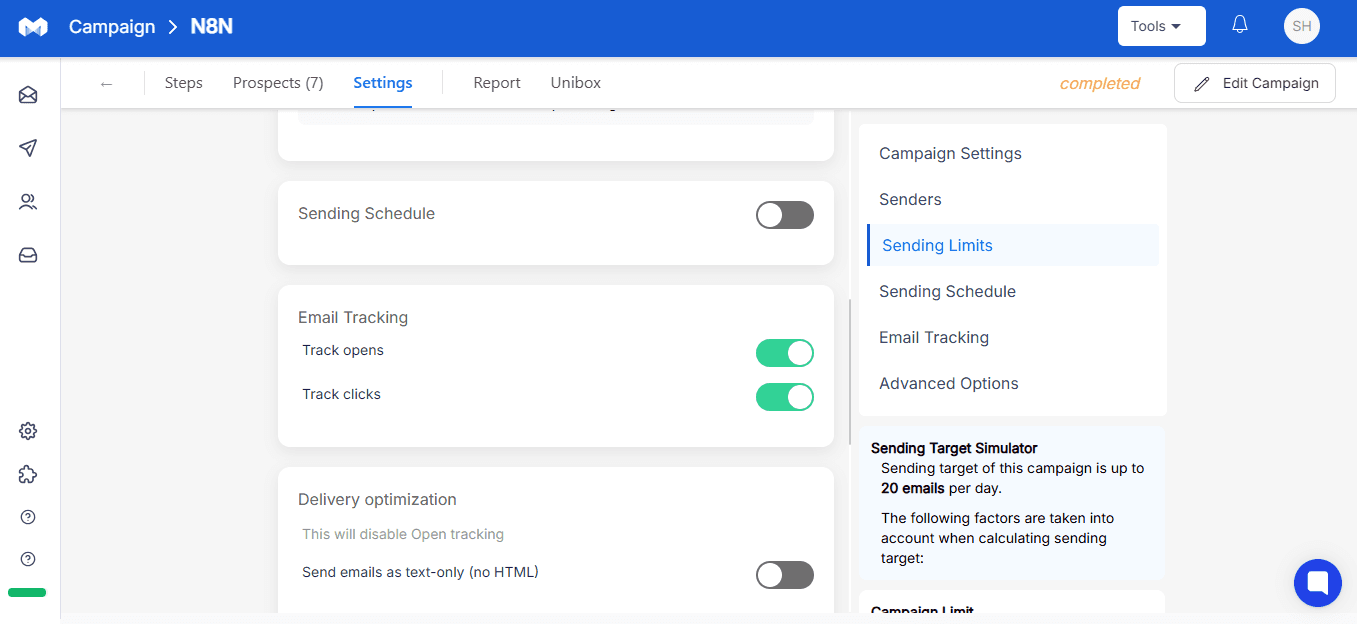Open the SH user avatar menu
1357x624 pixels.
point(1302,26)
